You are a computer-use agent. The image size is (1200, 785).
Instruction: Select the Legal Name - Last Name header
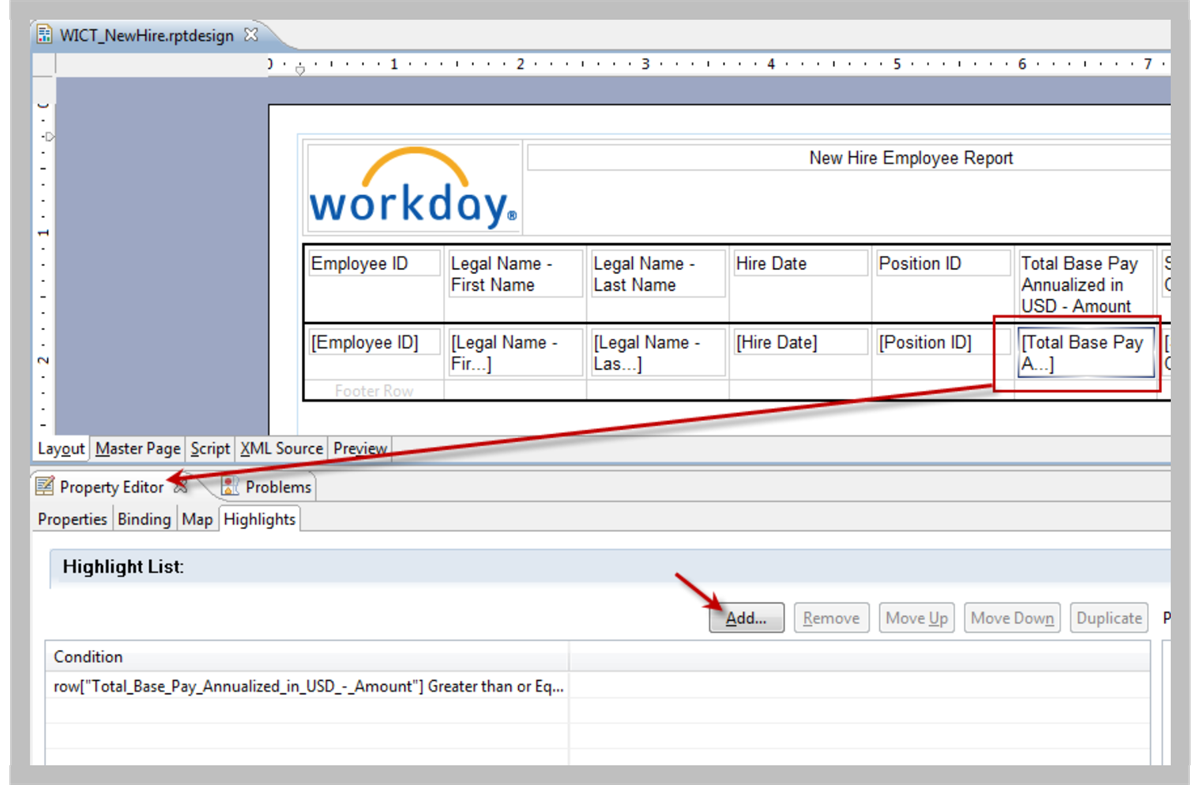[658, 274]
